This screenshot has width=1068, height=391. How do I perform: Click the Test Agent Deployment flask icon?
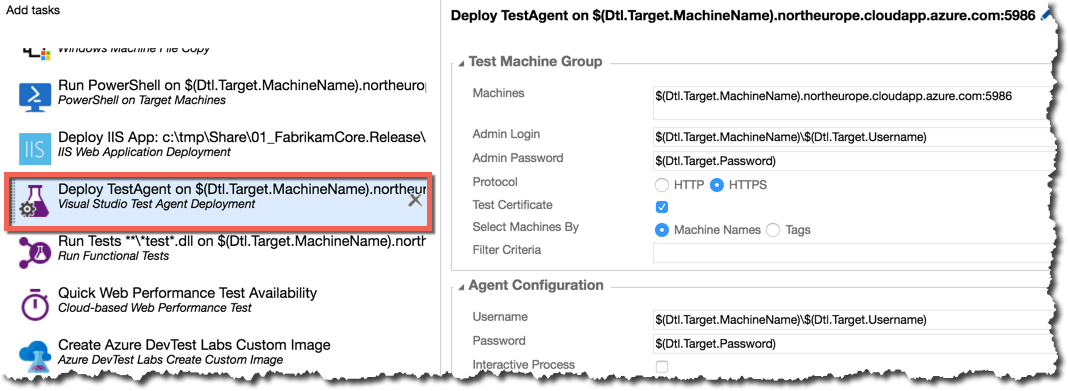34,202
